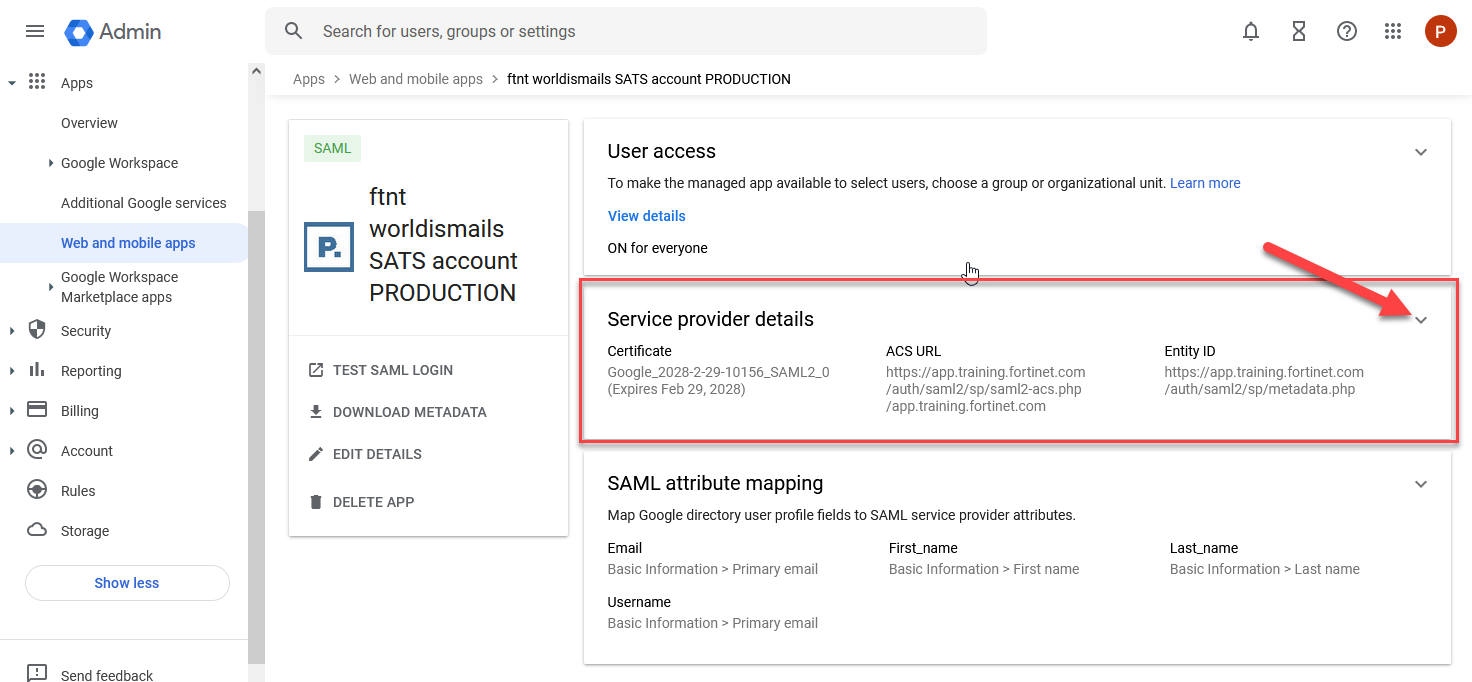
Task: Click the Apps breadcrumb link
Action: 309,79
